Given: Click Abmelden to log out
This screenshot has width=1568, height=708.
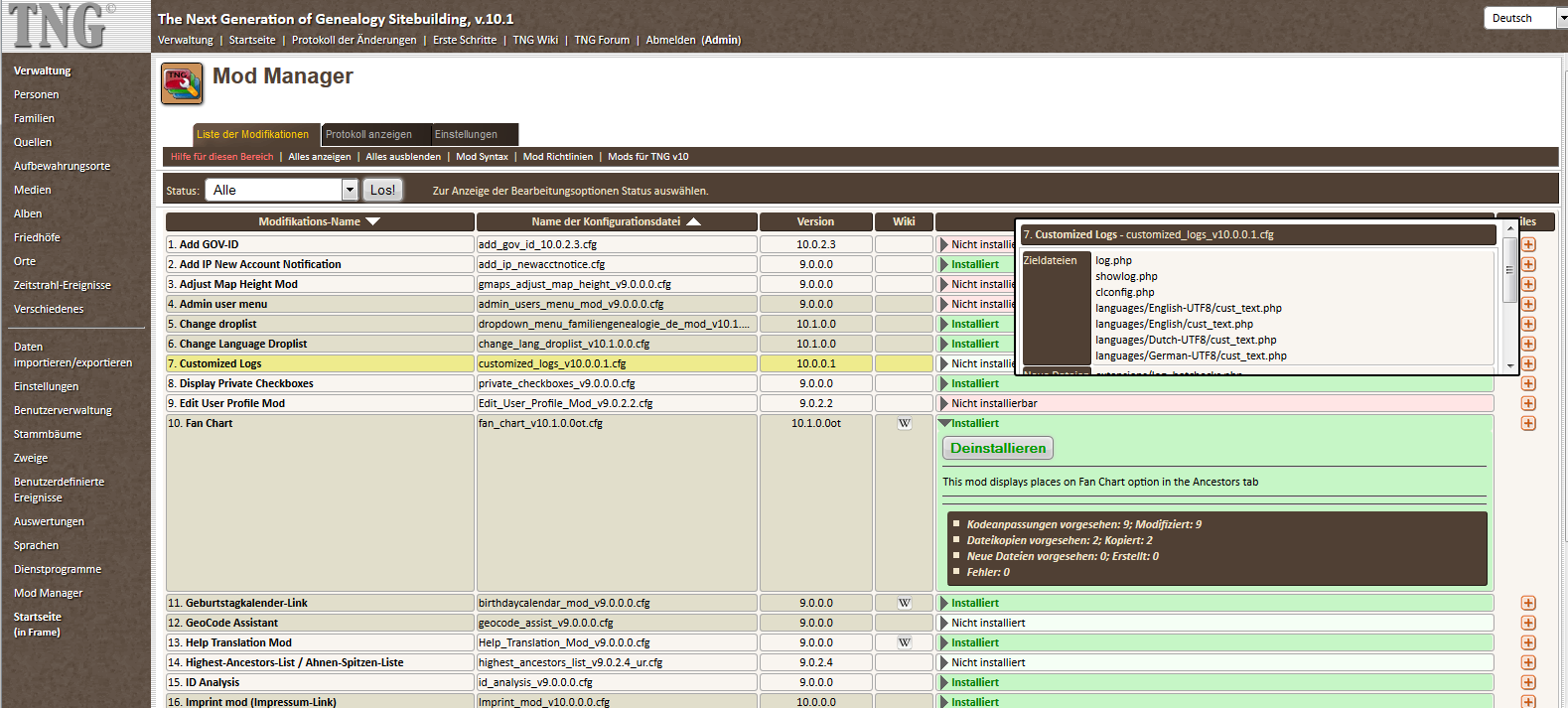Looking at the screenshot, I should [670, 40].
